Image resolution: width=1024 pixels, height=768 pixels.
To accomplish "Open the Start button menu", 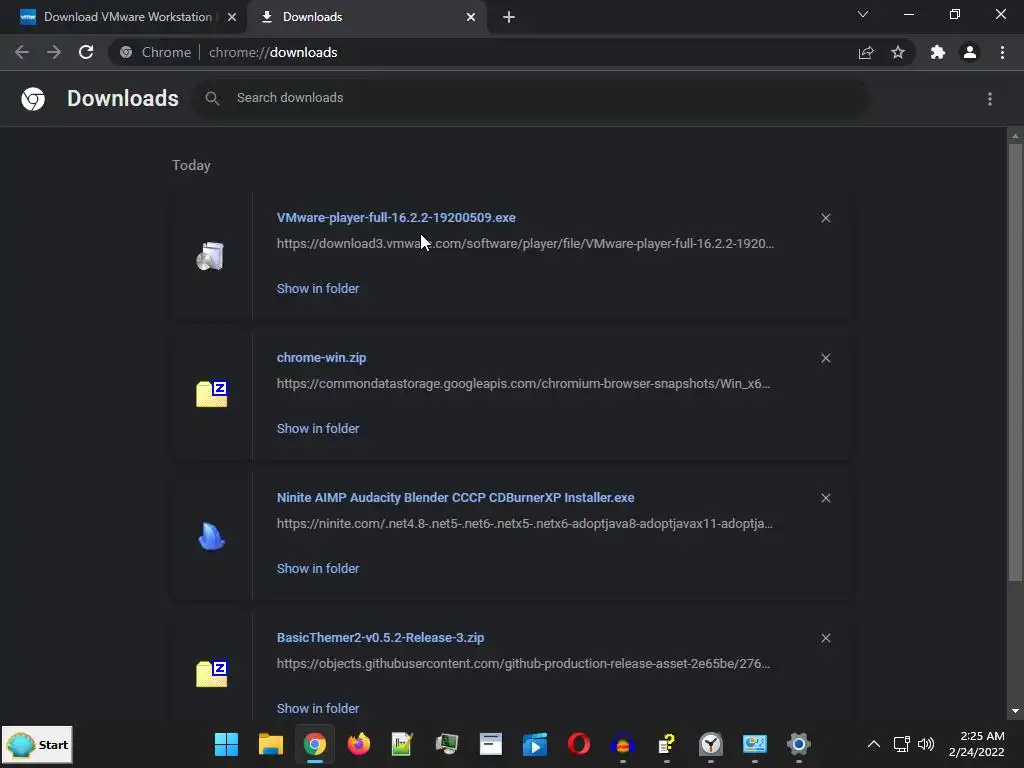I will [x=37, y=744].
